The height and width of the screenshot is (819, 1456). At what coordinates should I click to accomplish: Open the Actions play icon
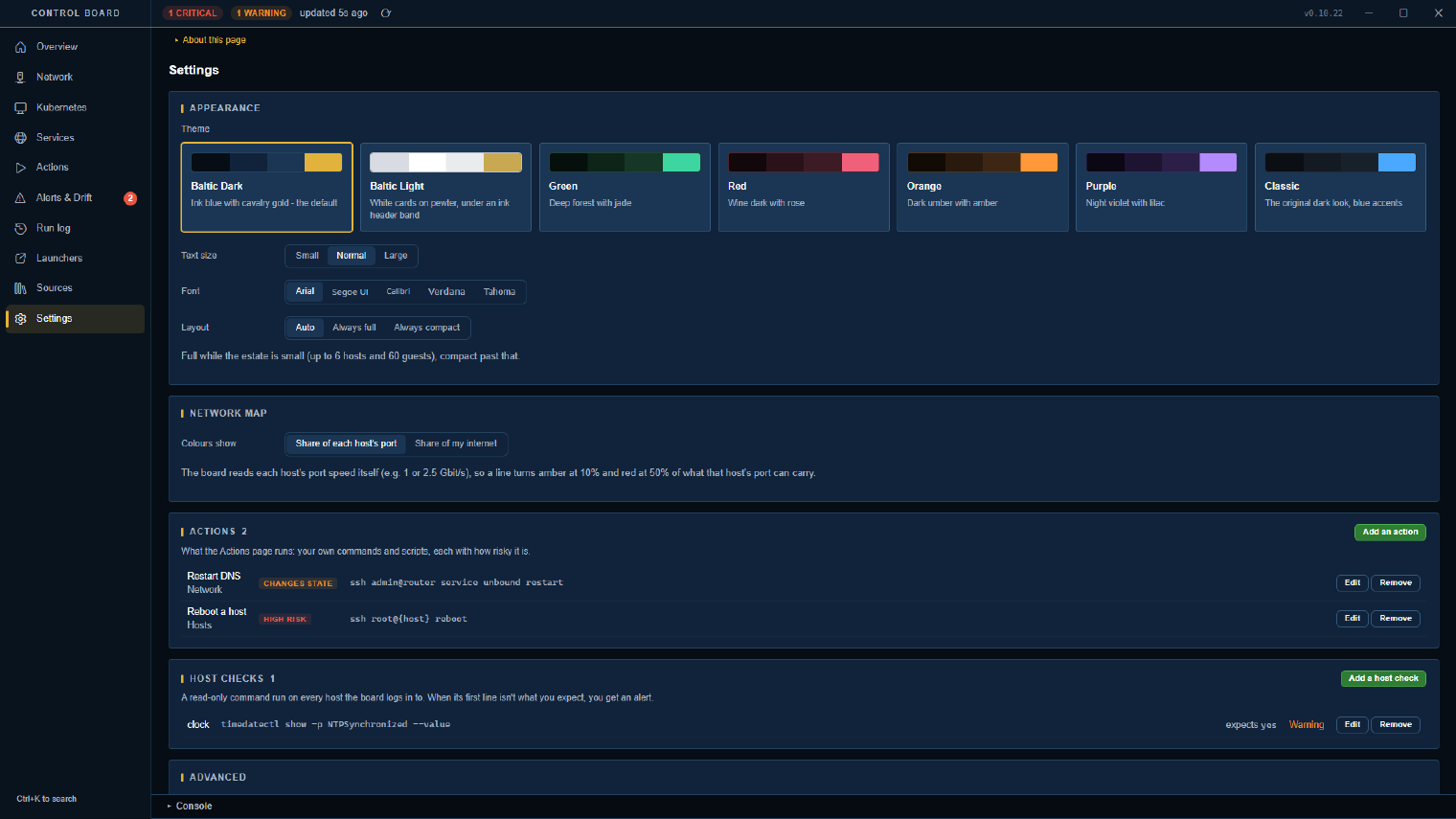20,168
